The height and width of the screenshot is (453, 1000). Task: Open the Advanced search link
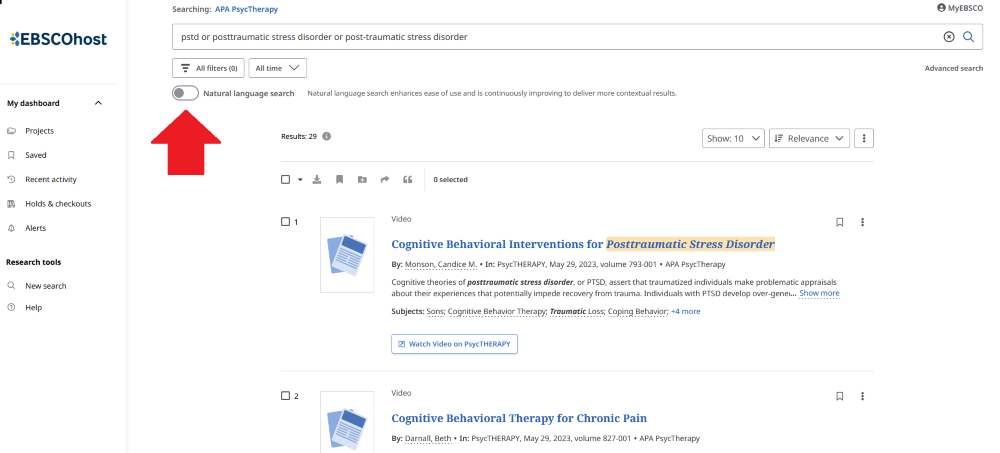click(953, 68)
